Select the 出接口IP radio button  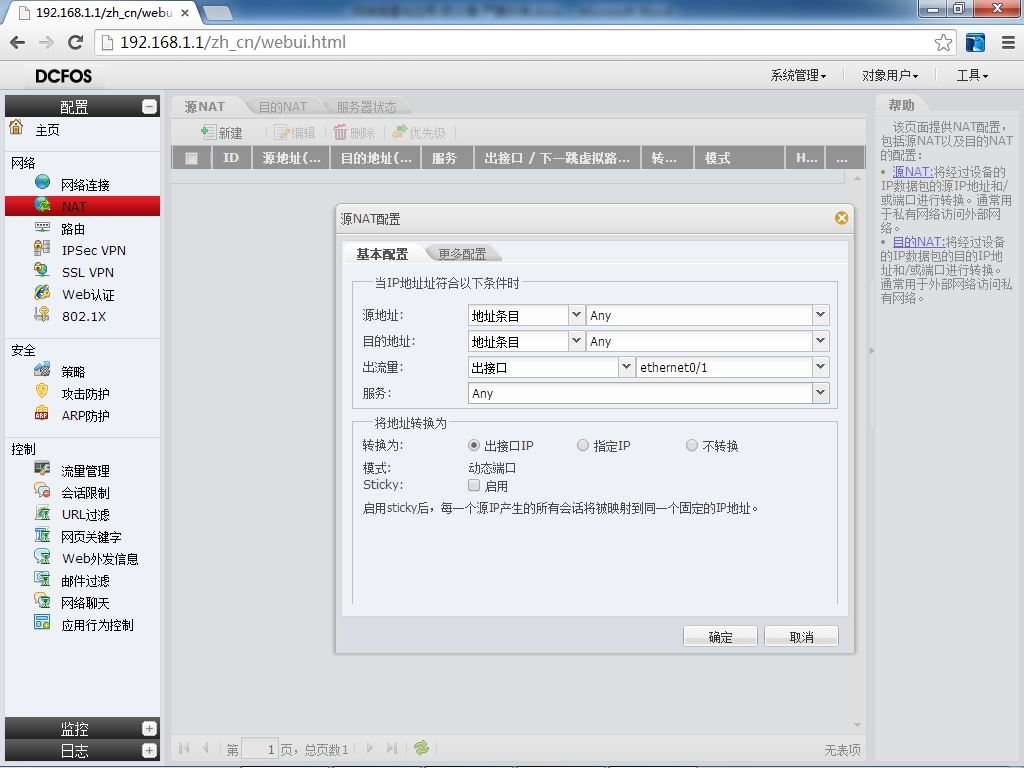(x=474, y=445)
